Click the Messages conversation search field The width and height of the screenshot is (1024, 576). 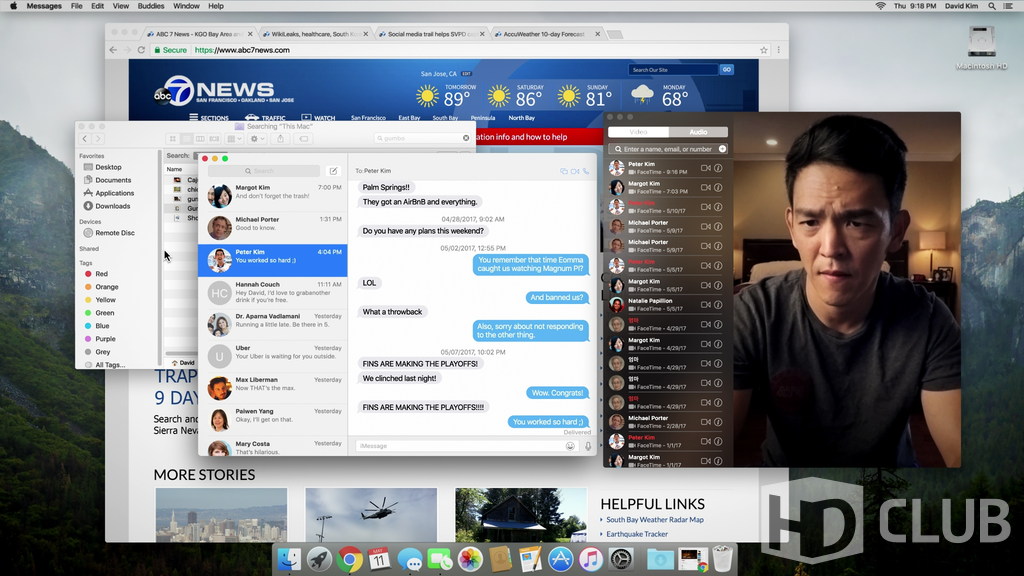[x=264, y=171]
